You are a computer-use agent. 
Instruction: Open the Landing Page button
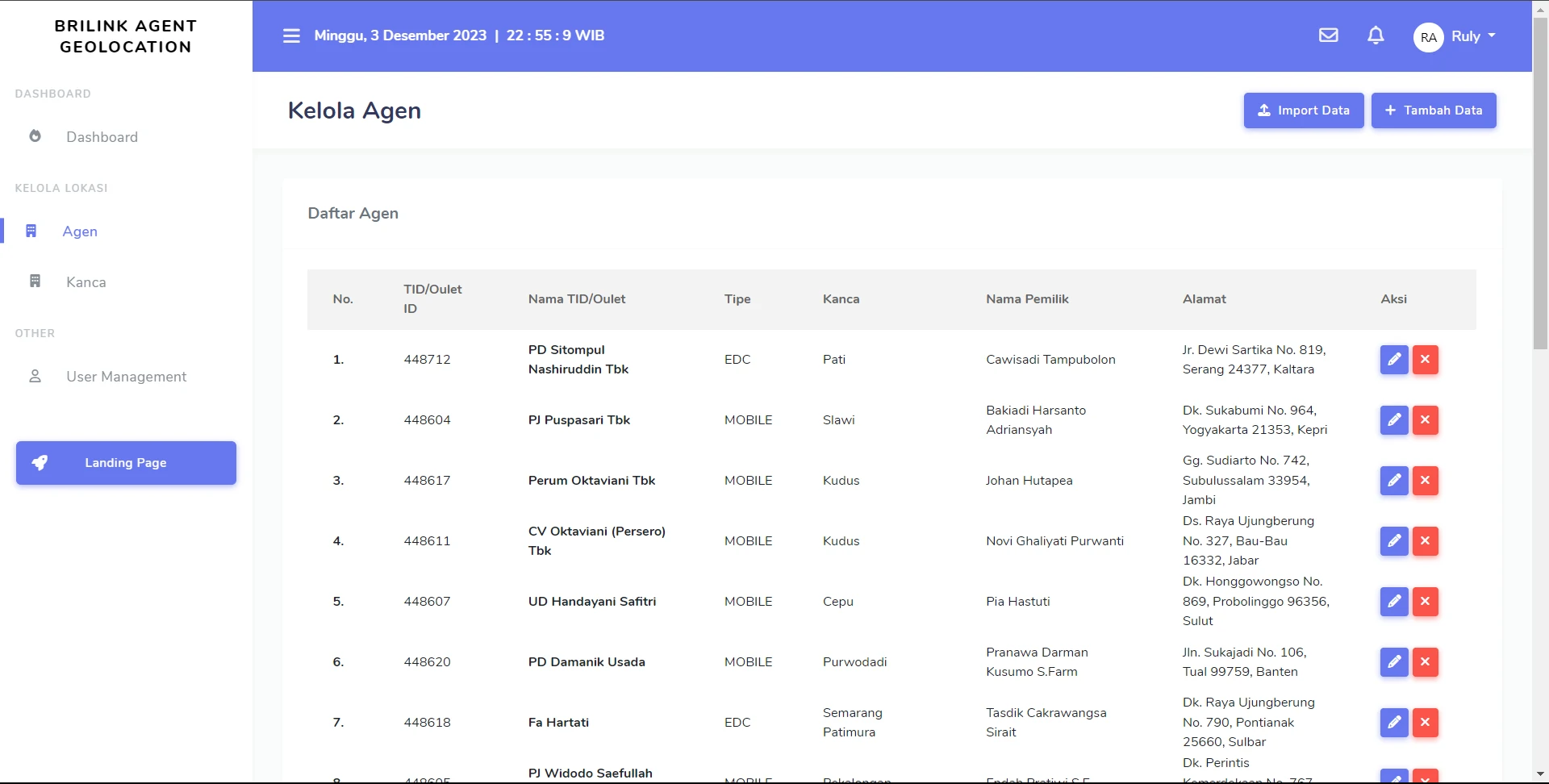pos(126,463)
